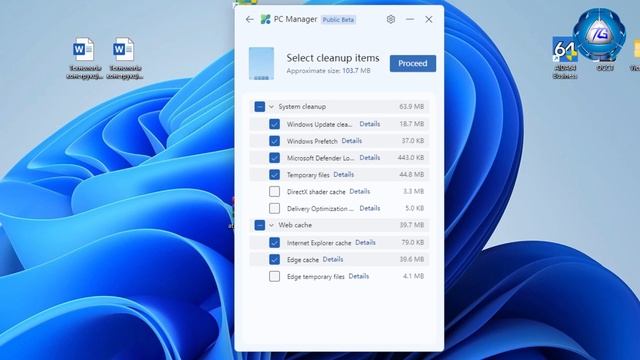
Task: Click the 'Web cache' label
Action: tap(295, 225)
